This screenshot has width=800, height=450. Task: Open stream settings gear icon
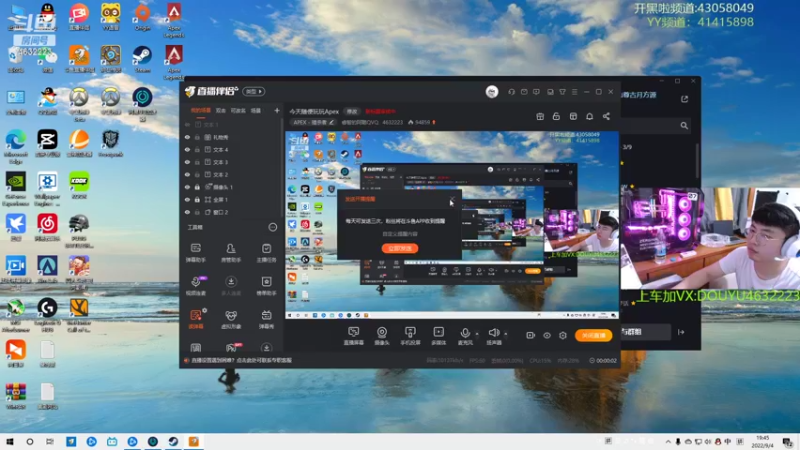tap(563, 335)
